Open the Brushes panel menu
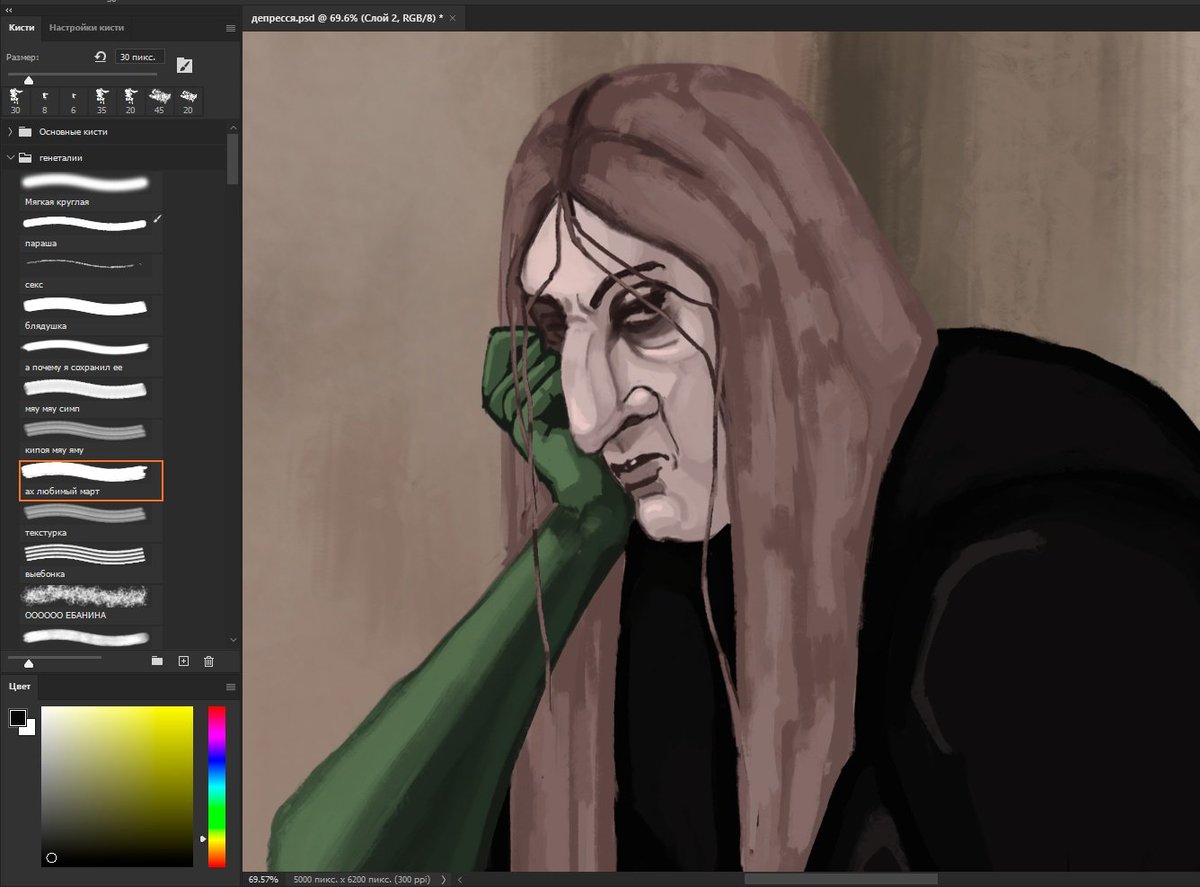This screenshot has width=1200, height=887. (x=231, y=28)
